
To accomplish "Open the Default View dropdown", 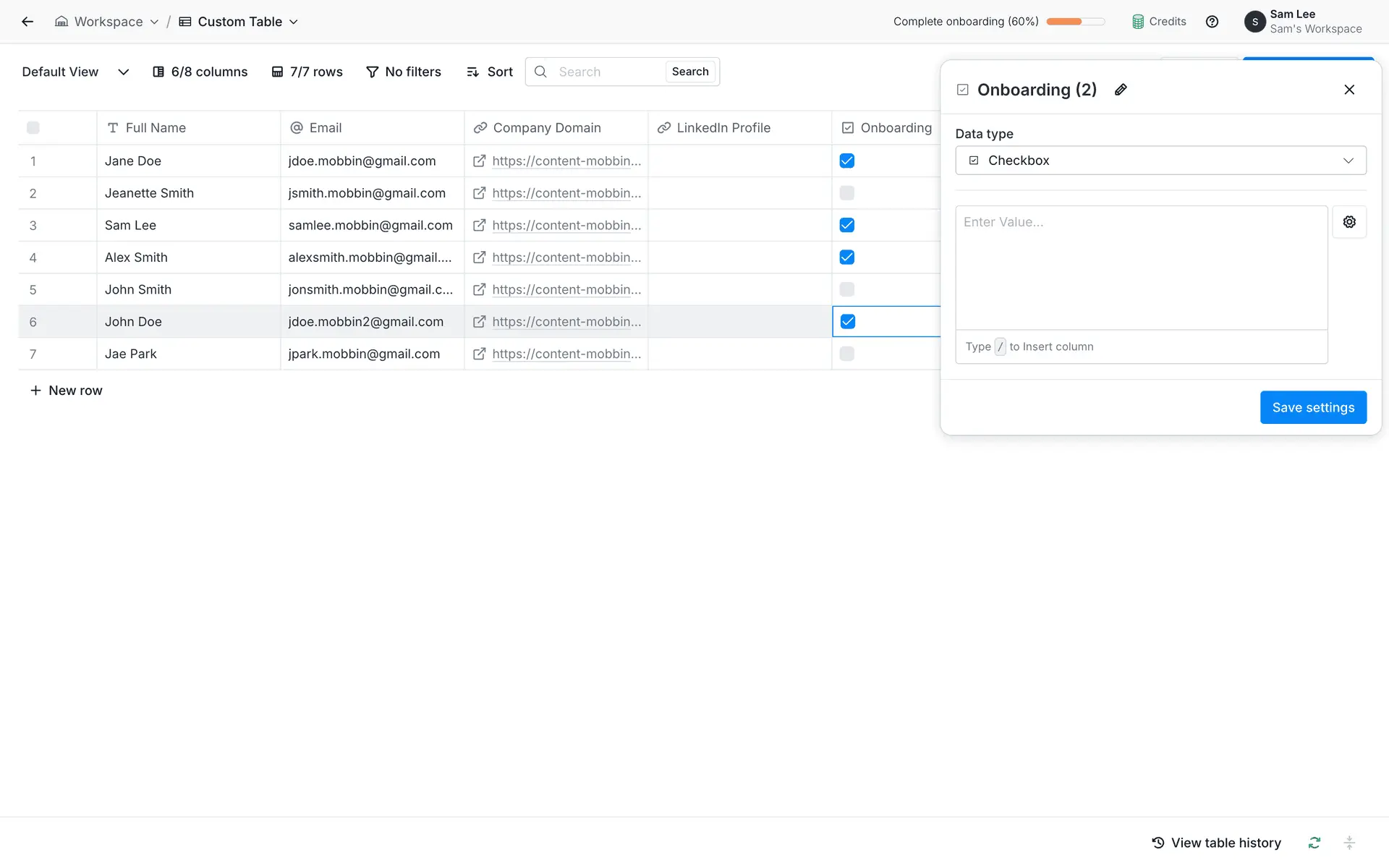I will click(x=75, y=72).
